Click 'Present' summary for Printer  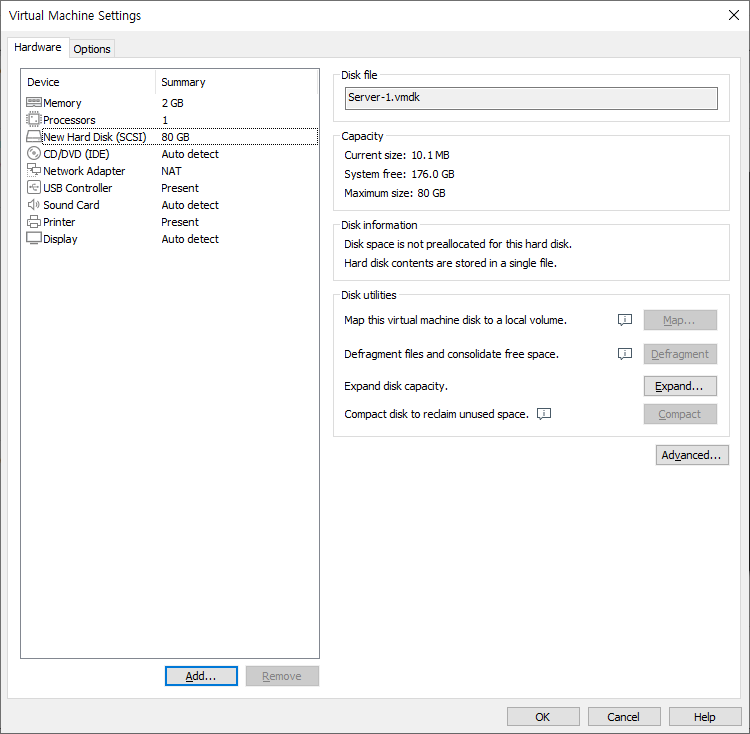click(x=180, y=222)
